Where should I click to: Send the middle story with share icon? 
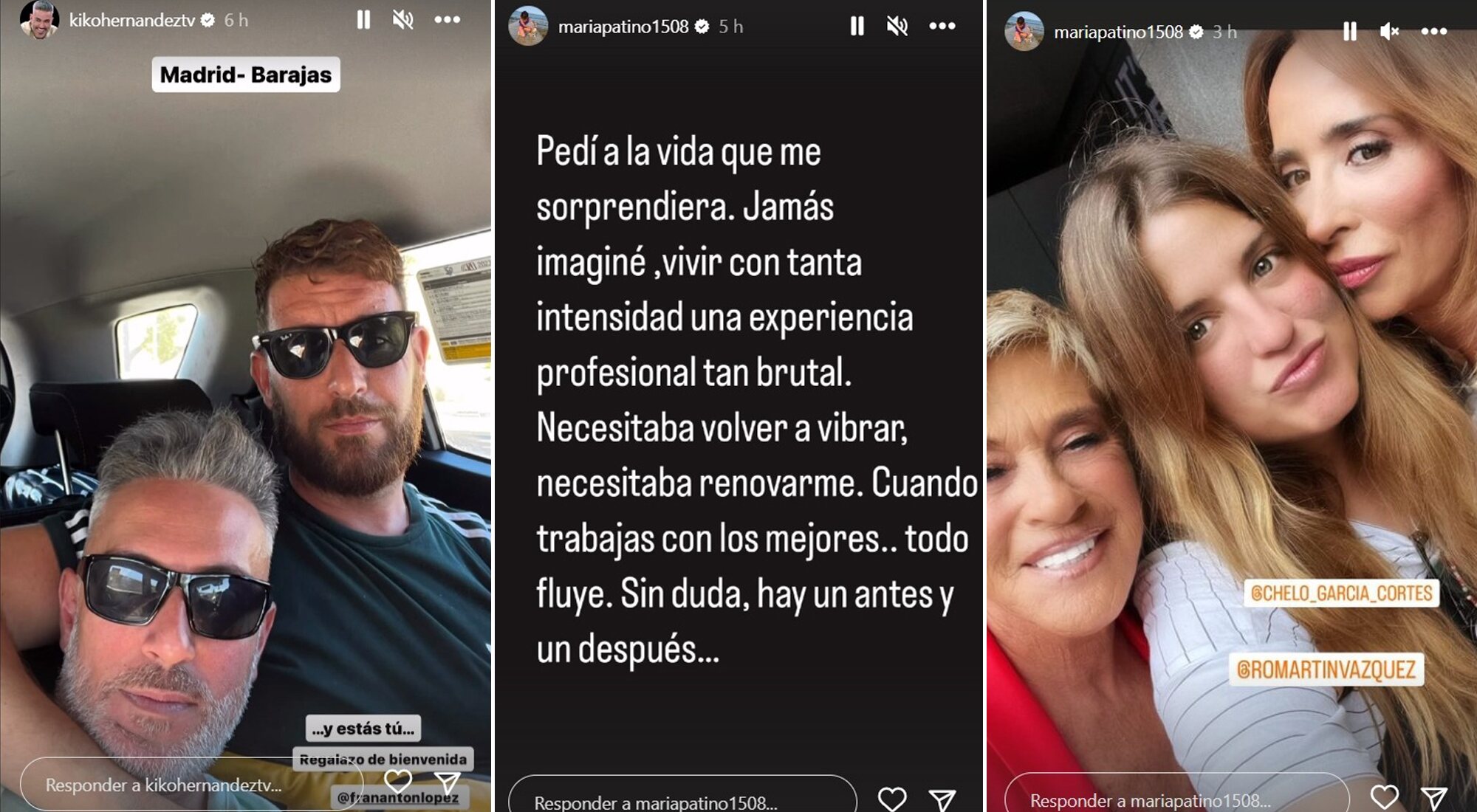click(x=942, y=800)
